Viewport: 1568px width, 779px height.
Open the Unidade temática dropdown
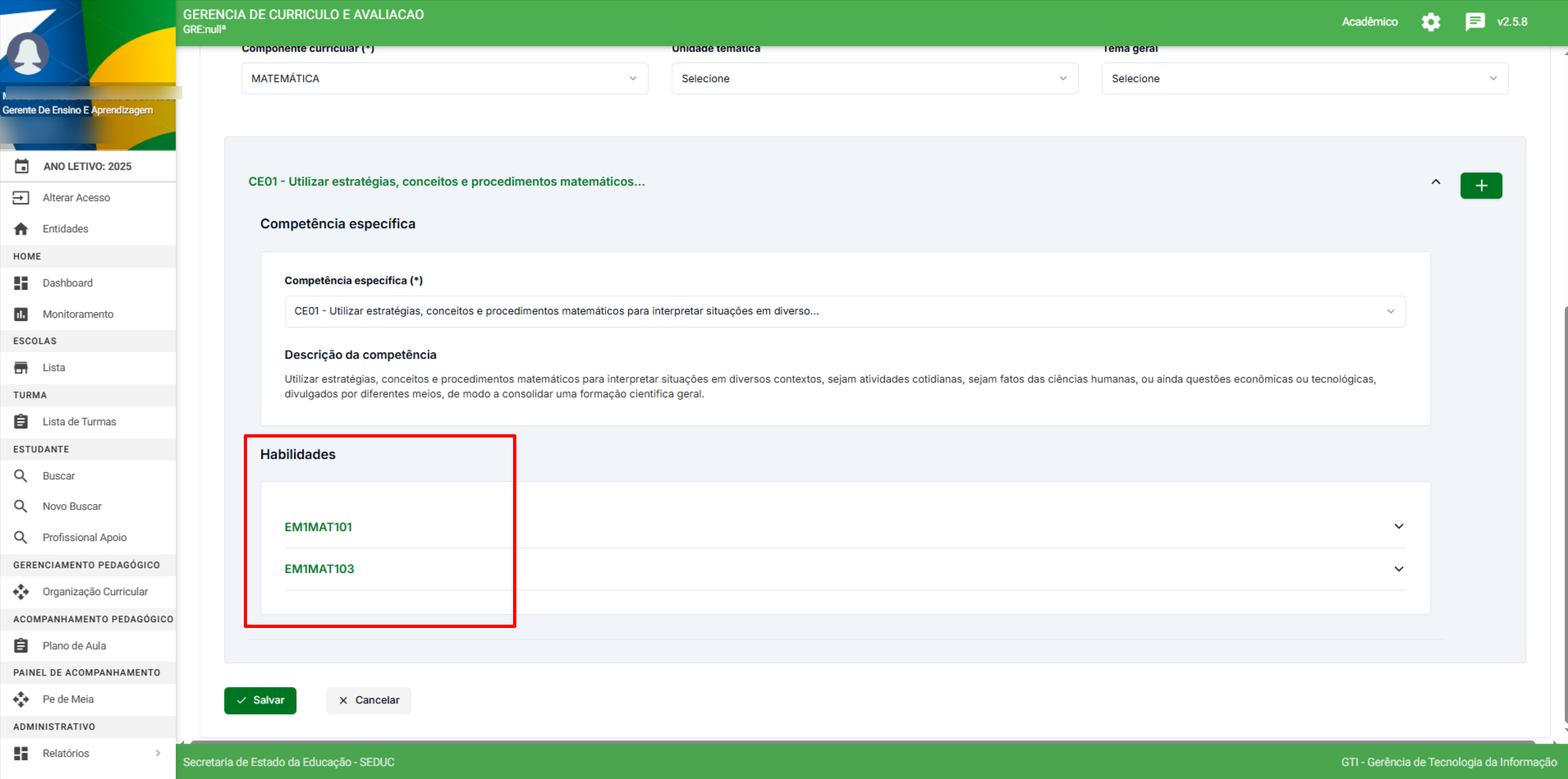pyautogui.click(x=874, y=79)
